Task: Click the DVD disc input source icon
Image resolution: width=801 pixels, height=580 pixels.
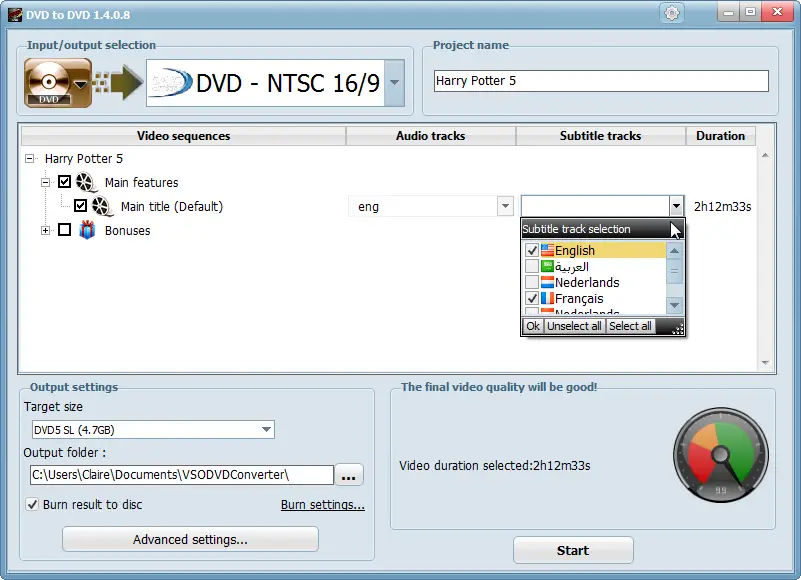Action: (57, 82)
